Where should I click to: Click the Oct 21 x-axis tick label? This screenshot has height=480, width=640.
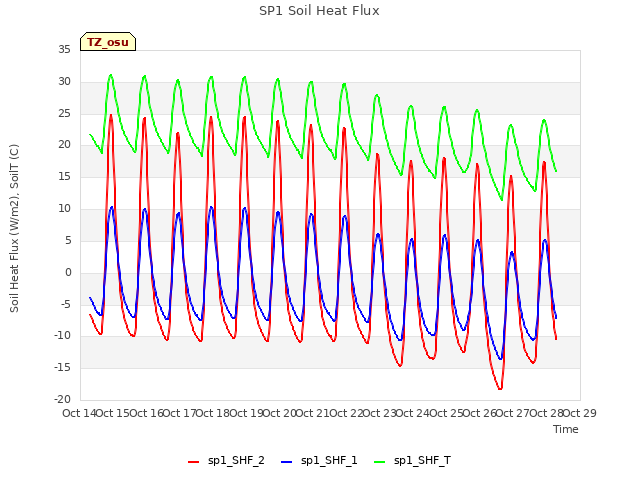click(313, 413)
